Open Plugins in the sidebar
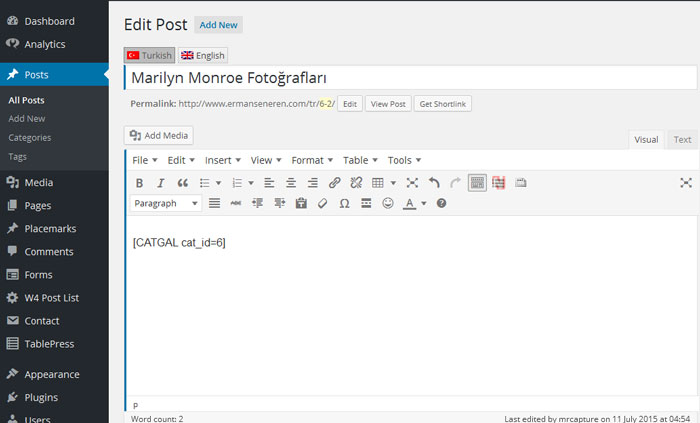The width and height of the screenshot is (700, 423). click(x=41, y=398)
